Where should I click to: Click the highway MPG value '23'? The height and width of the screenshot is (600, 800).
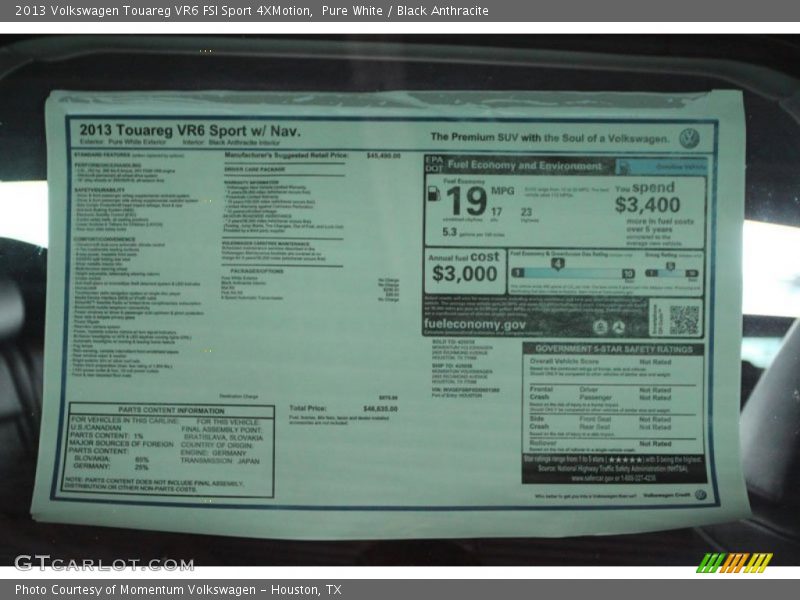pos(526,212)
